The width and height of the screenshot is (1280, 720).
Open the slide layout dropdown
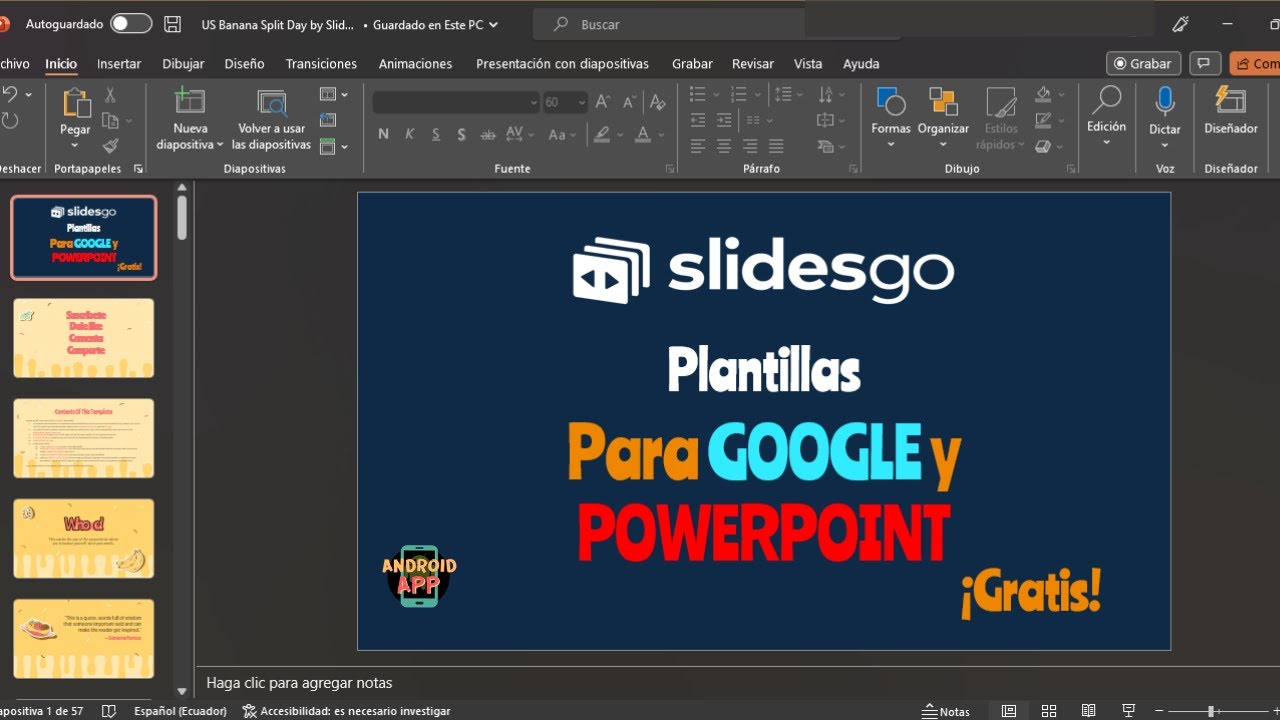pyautogui.click(x=334, y=95)
